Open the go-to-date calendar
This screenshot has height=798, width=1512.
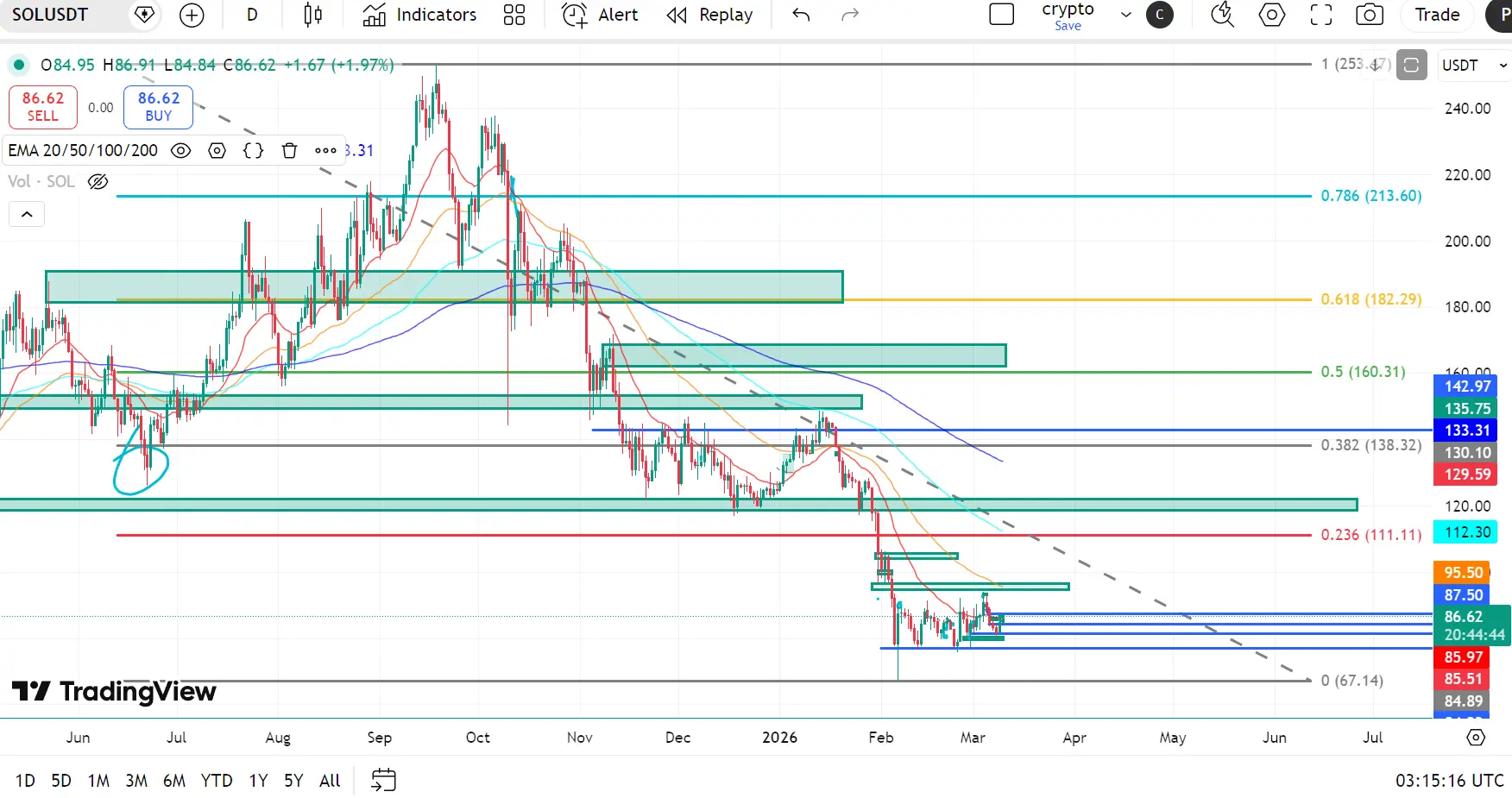click(383, 781)
